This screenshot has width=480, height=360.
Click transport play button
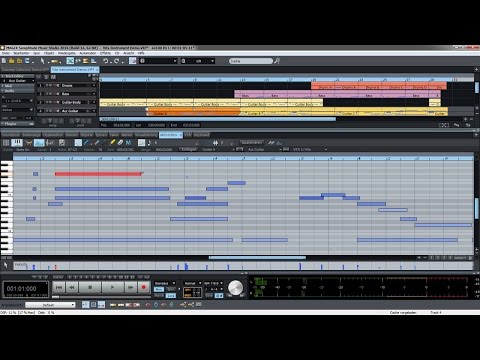click(113, 287)
